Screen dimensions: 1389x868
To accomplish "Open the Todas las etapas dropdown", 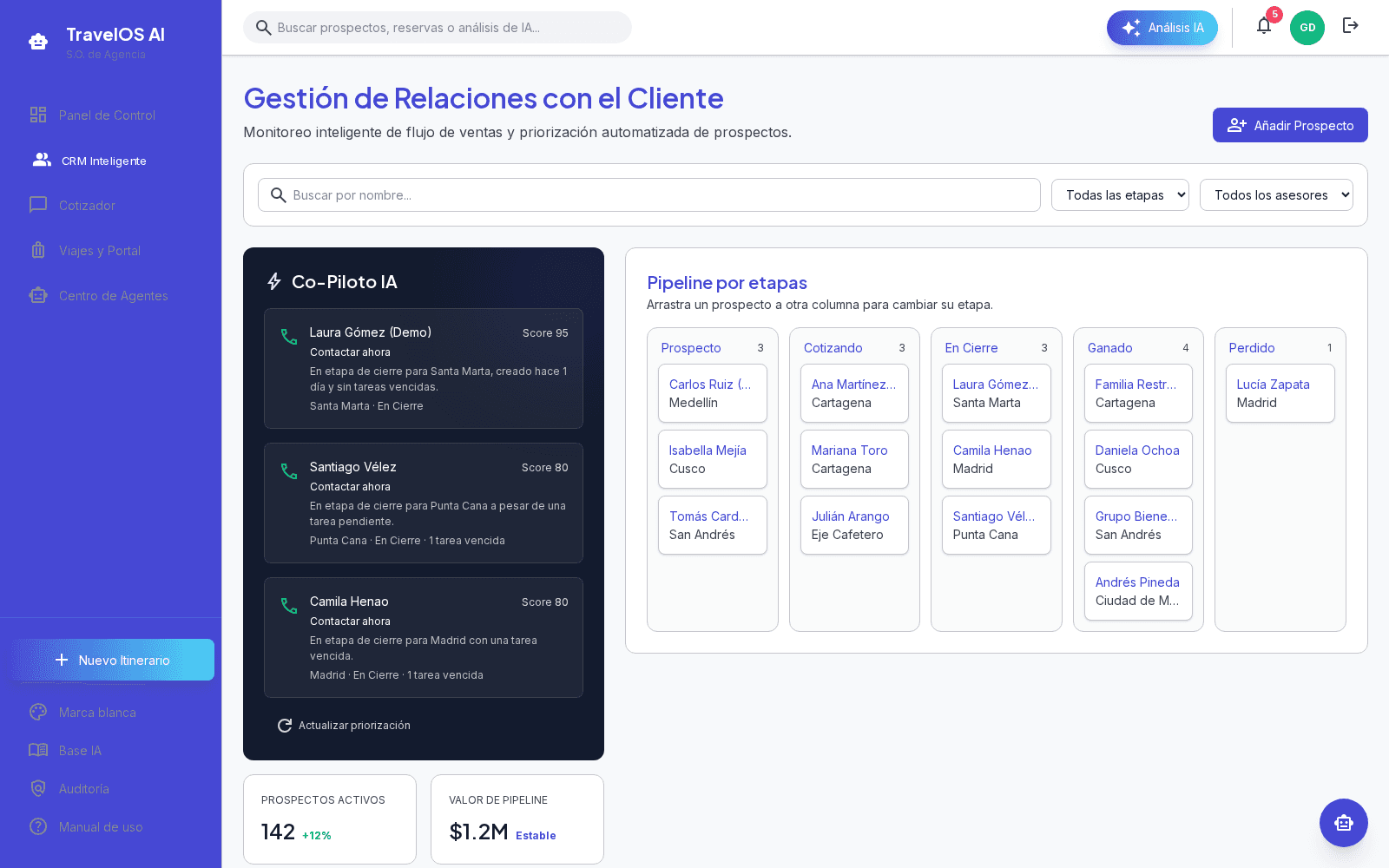I will coord(1120,195).
